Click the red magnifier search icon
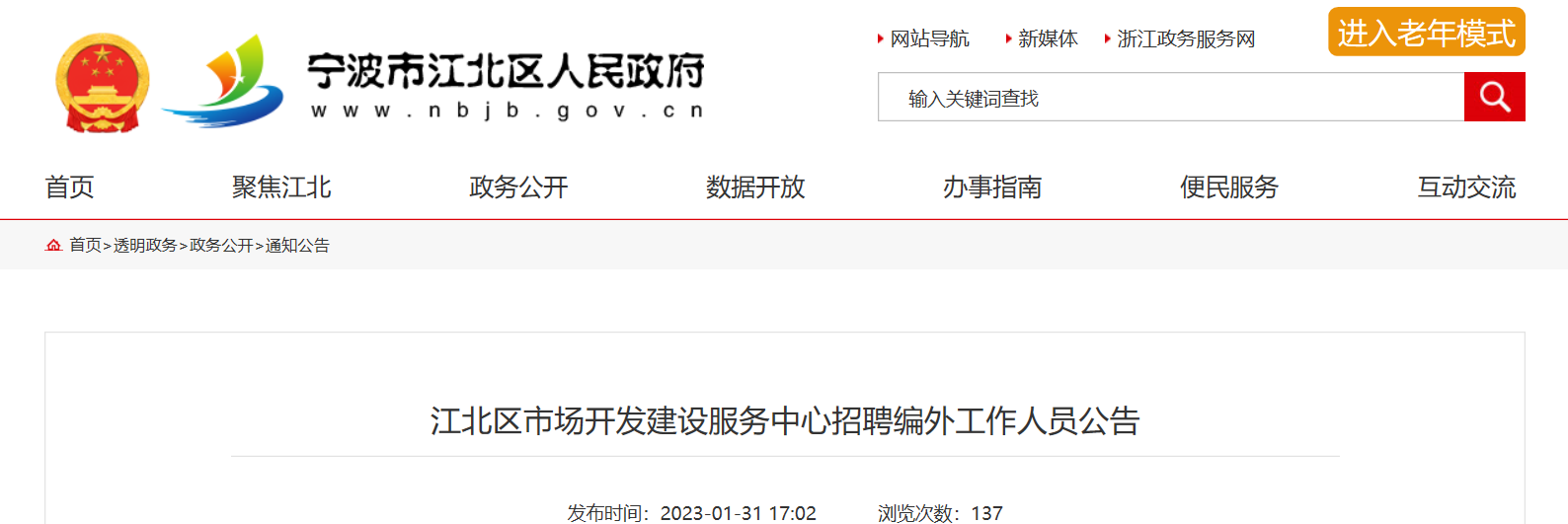Screen dimensions: 1568x524 pos(1494,97)
